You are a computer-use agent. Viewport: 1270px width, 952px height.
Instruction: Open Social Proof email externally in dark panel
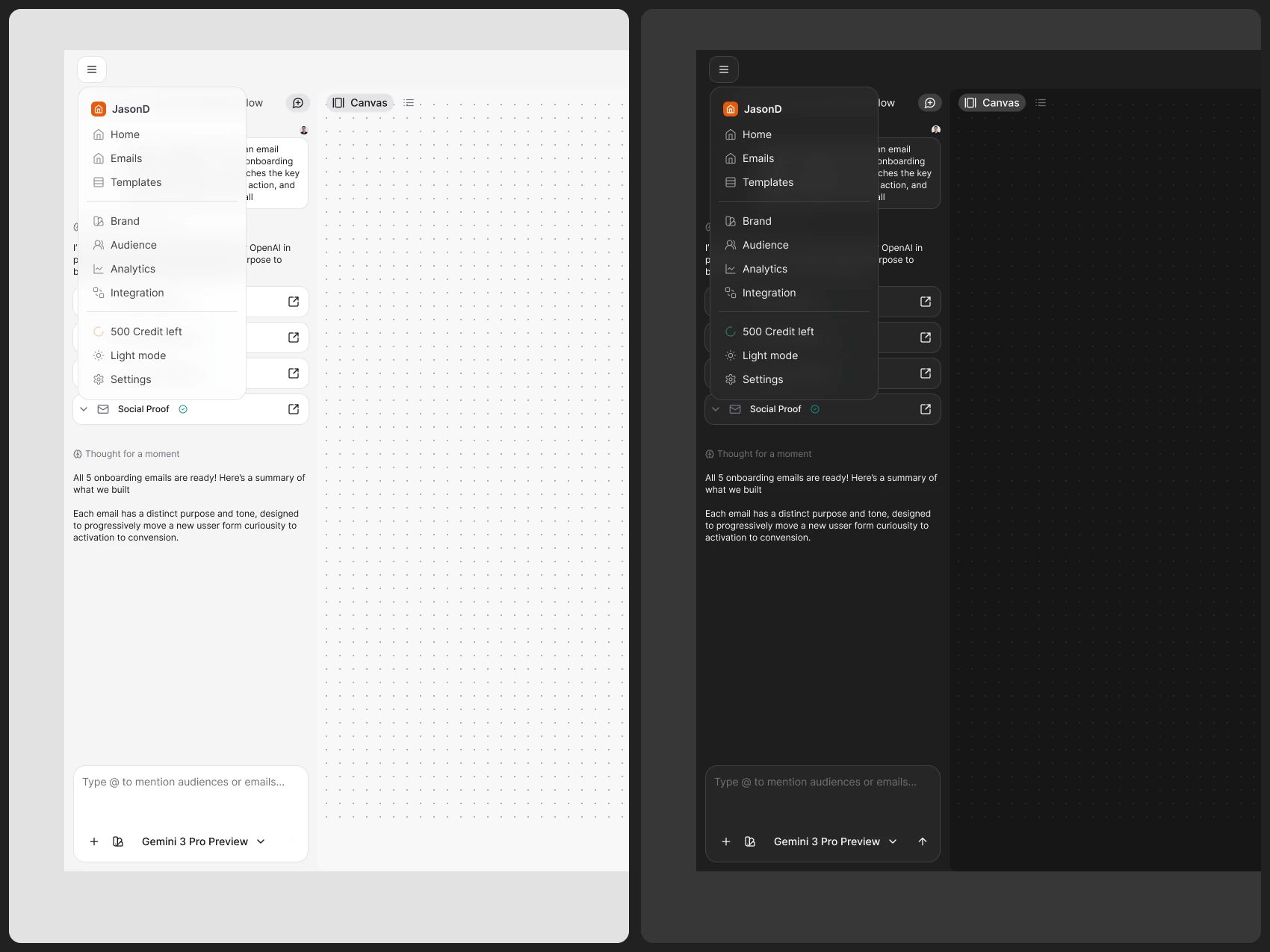click(x=926, y=409)
